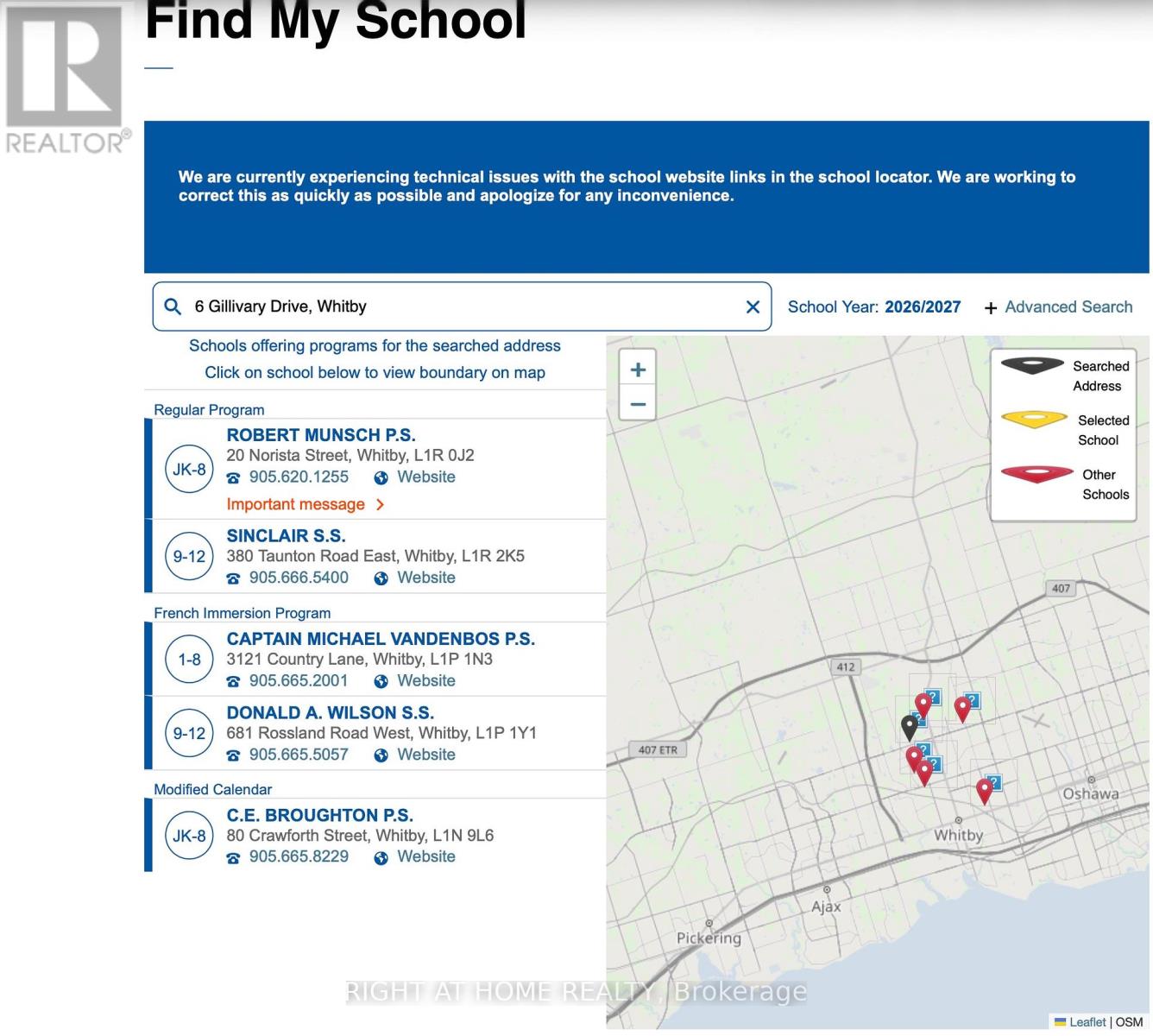Click the Modified Calendar heading
The image size is (1153, 1036).
pos(212,789)
